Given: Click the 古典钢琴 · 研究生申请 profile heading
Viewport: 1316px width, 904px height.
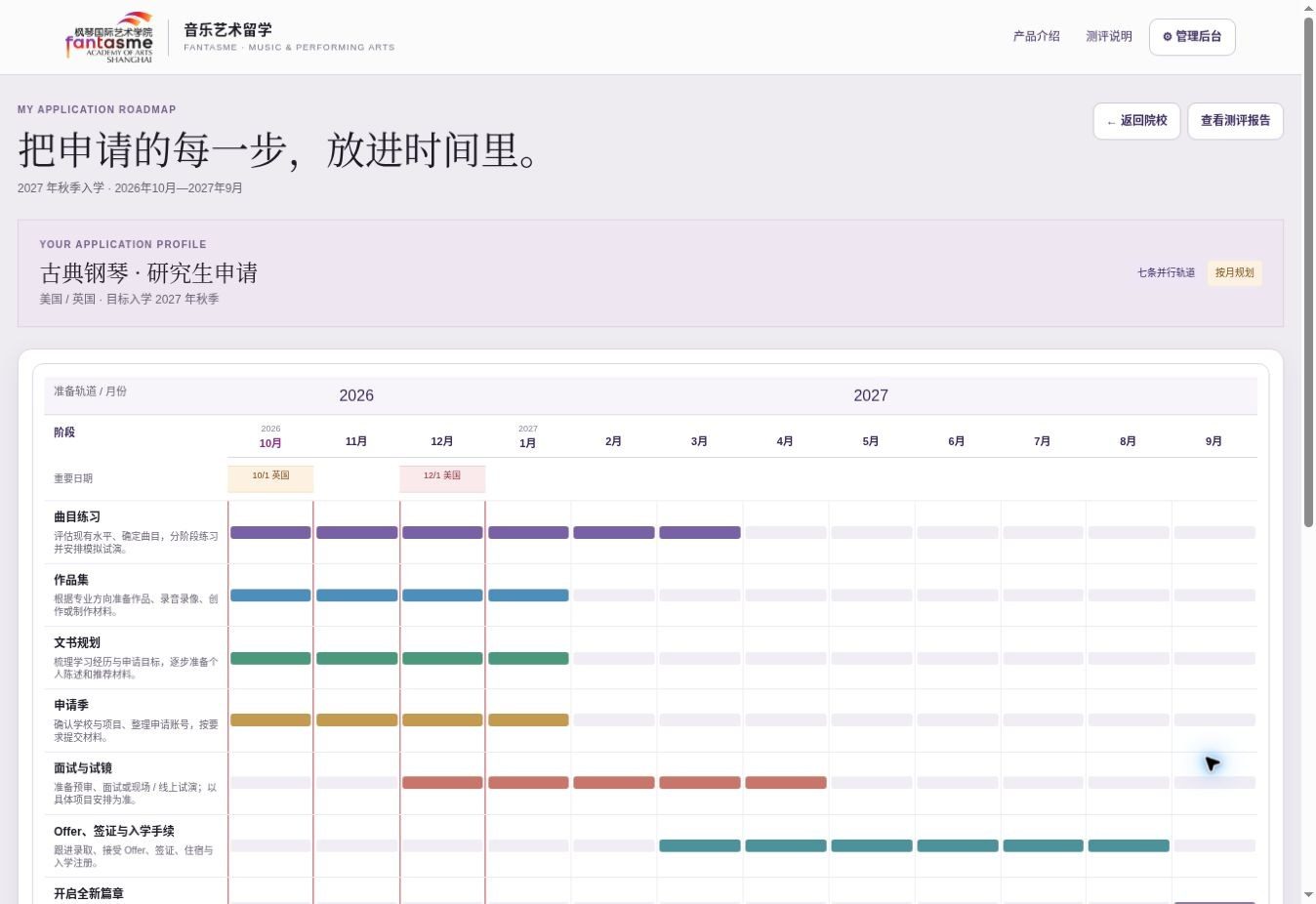Looking at the screenshot, I should [x=148, y=273].
